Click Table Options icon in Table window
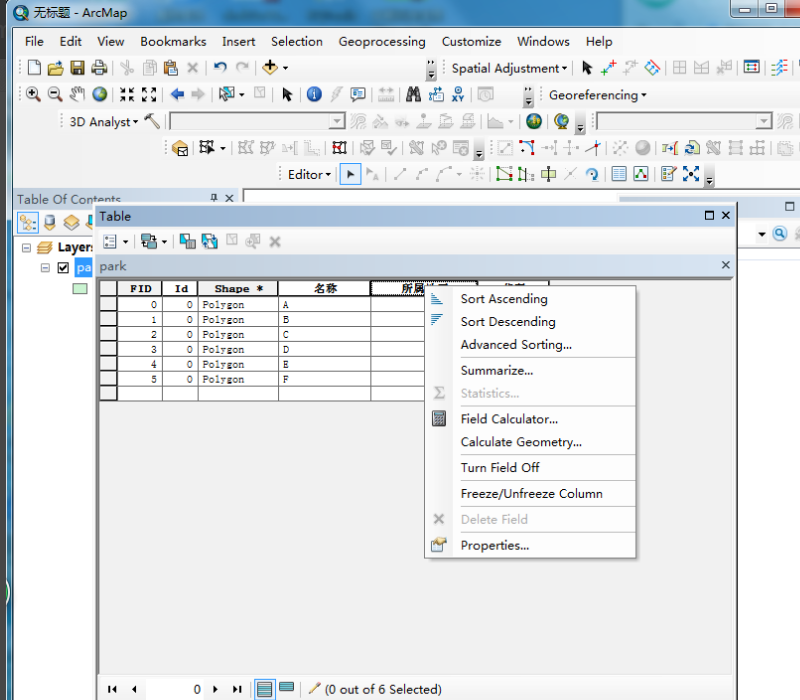The height and width of the screenshot is (700, 800). click(110, 241)
